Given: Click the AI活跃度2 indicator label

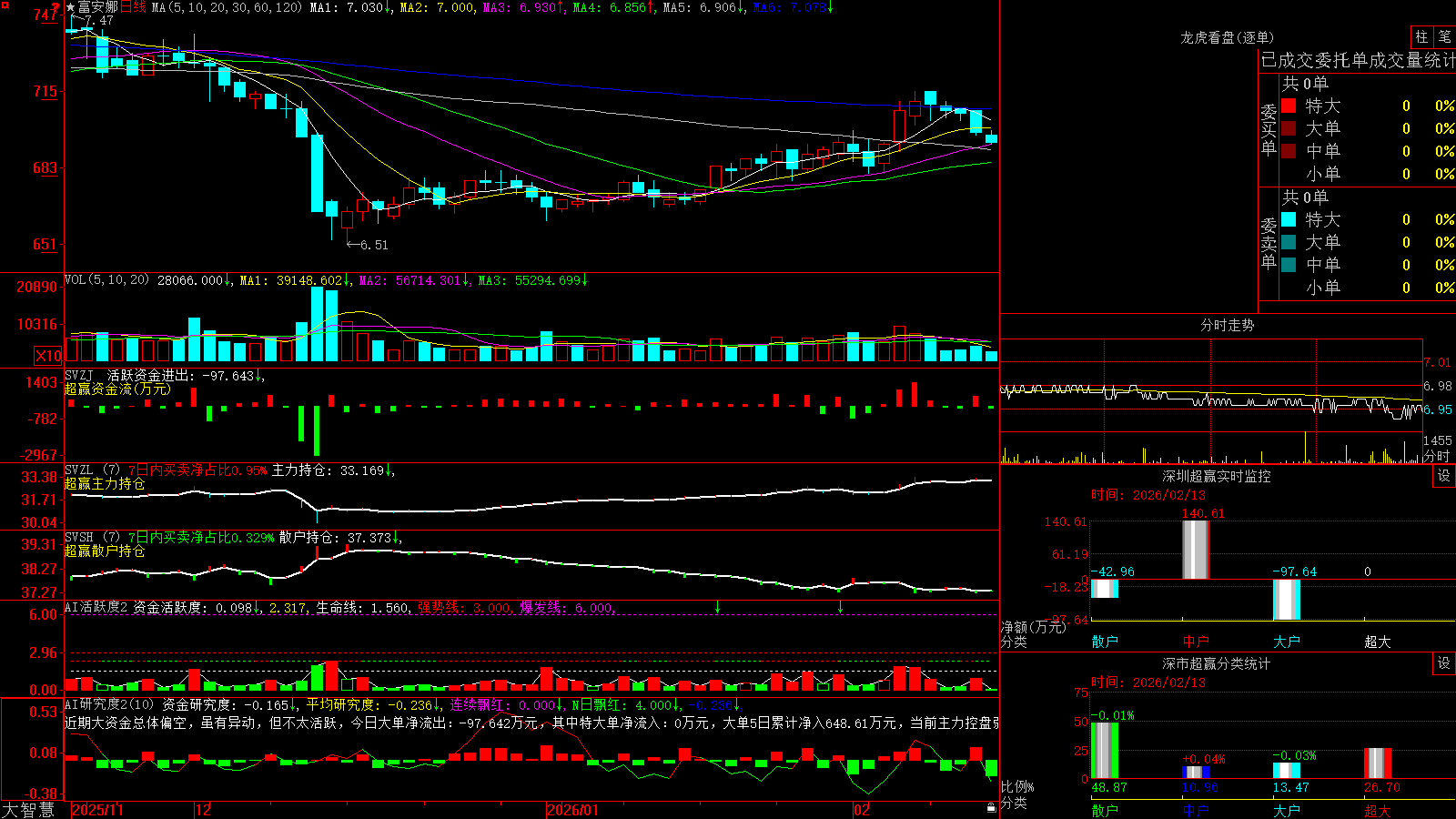Looking at the screenshot, I should tap(96, 607).
